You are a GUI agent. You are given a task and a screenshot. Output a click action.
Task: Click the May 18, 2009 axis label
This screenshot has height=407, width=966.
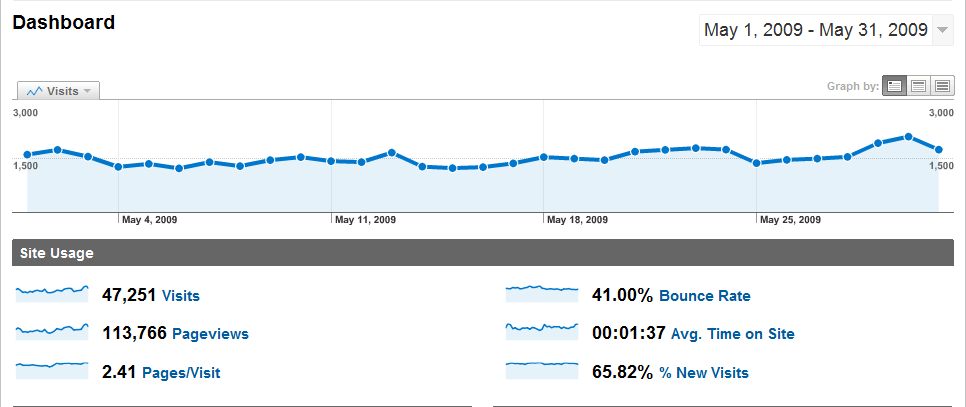click(577, 220)
